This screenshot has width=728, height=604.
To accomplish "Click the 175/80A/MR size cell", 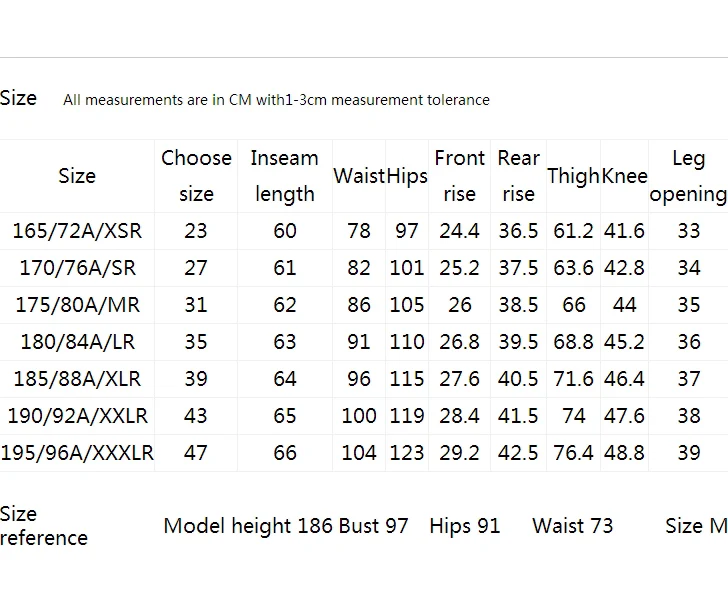I will [78, 305].
